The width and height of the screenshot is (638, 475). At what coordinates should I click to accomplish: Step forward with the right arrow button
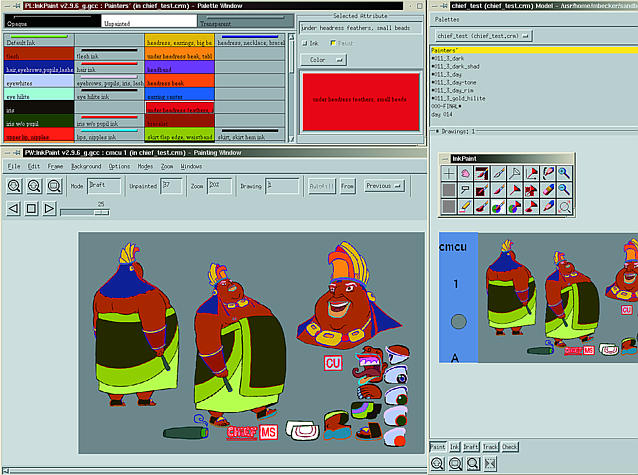pyautogui.click(x=49, y=209)
